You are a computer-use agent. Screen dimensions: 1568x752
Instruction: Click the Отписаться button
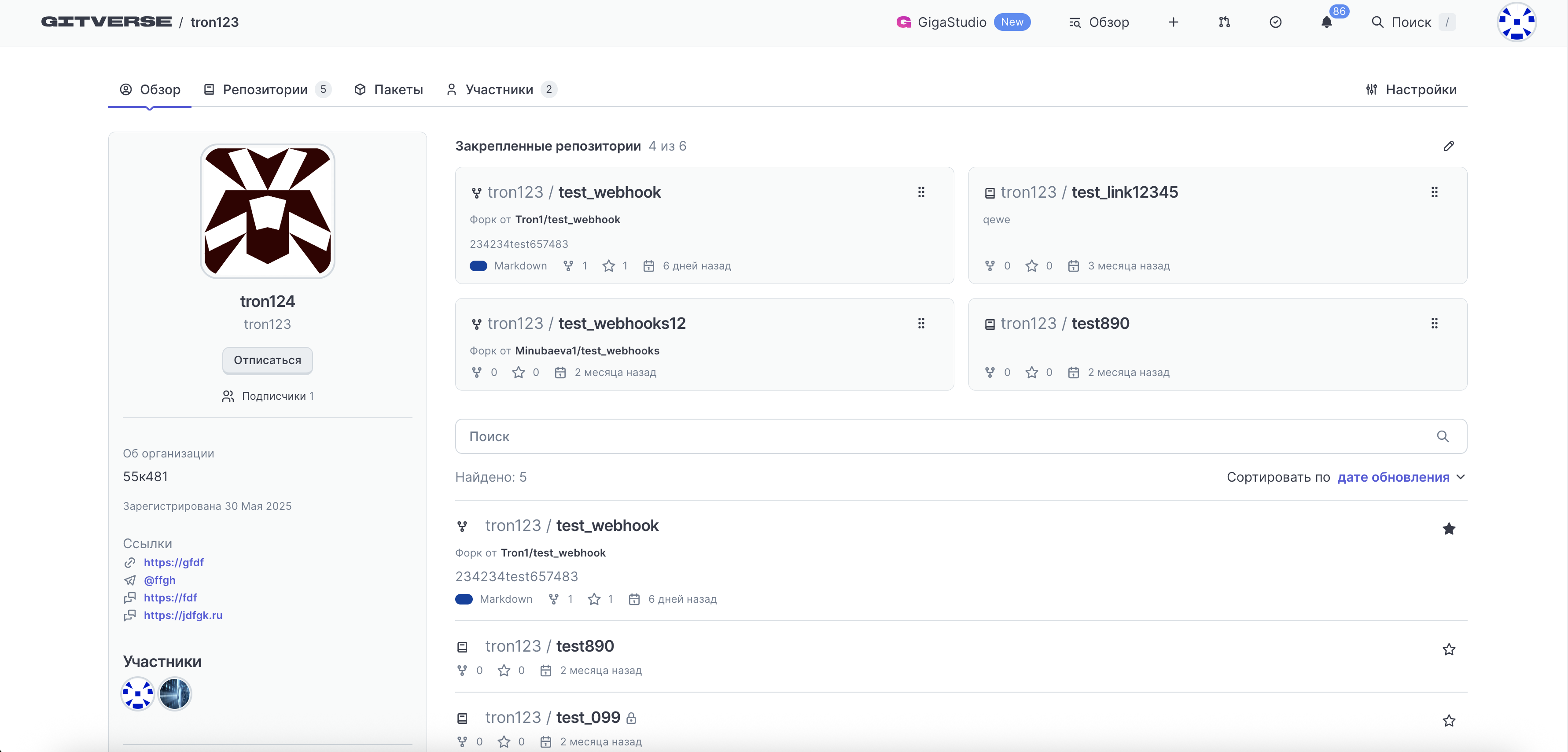(x=267, y=361)
